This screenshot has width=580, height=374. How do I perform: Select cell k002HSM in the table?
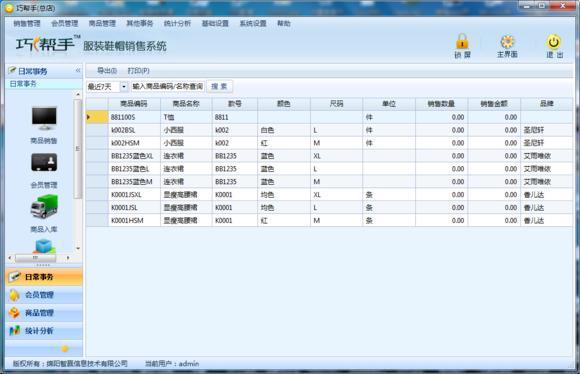tap(134, 143)
